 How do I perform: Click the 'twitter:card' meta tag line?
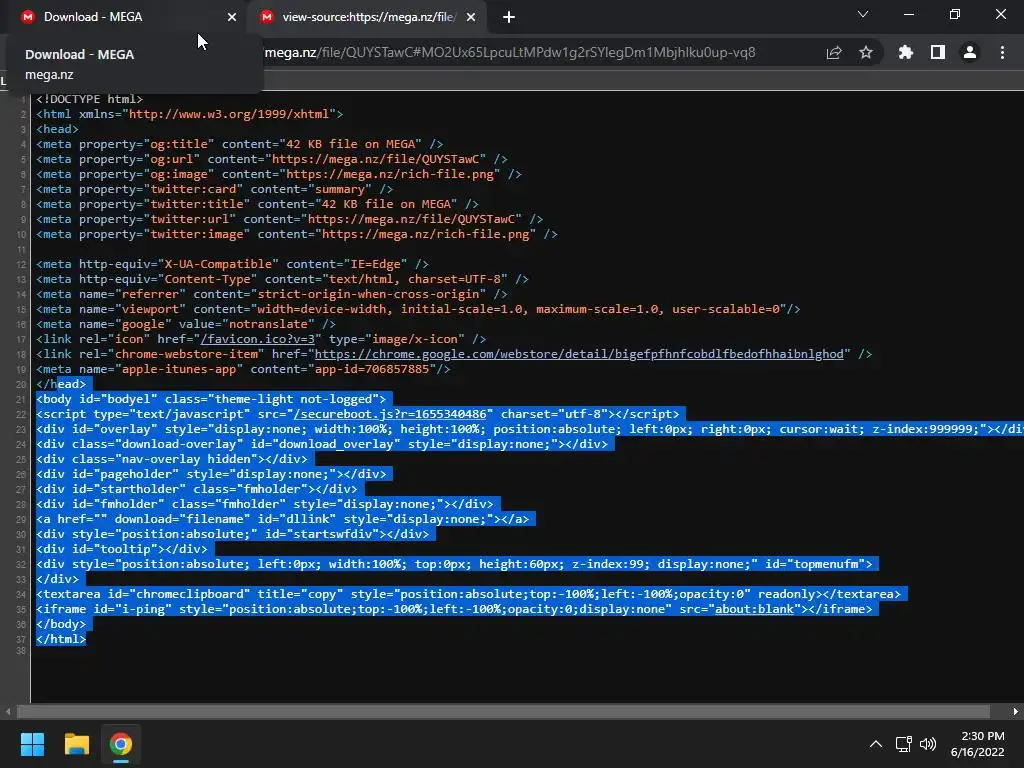coord(215,189)
